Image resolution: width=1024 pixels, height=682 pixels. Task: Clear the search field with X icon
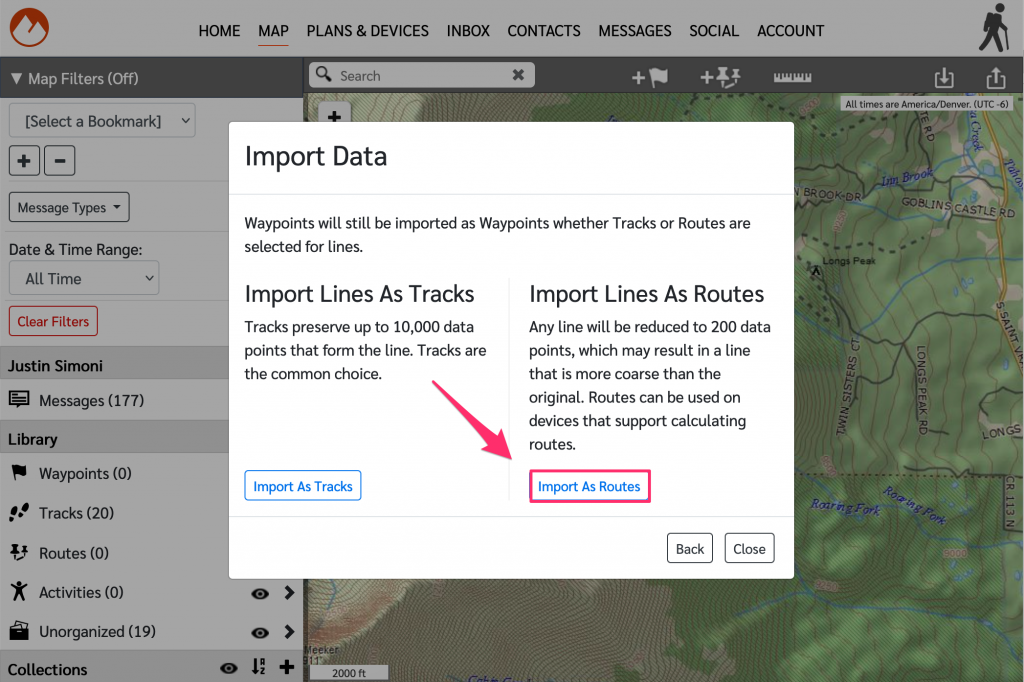tap(518, 75)
